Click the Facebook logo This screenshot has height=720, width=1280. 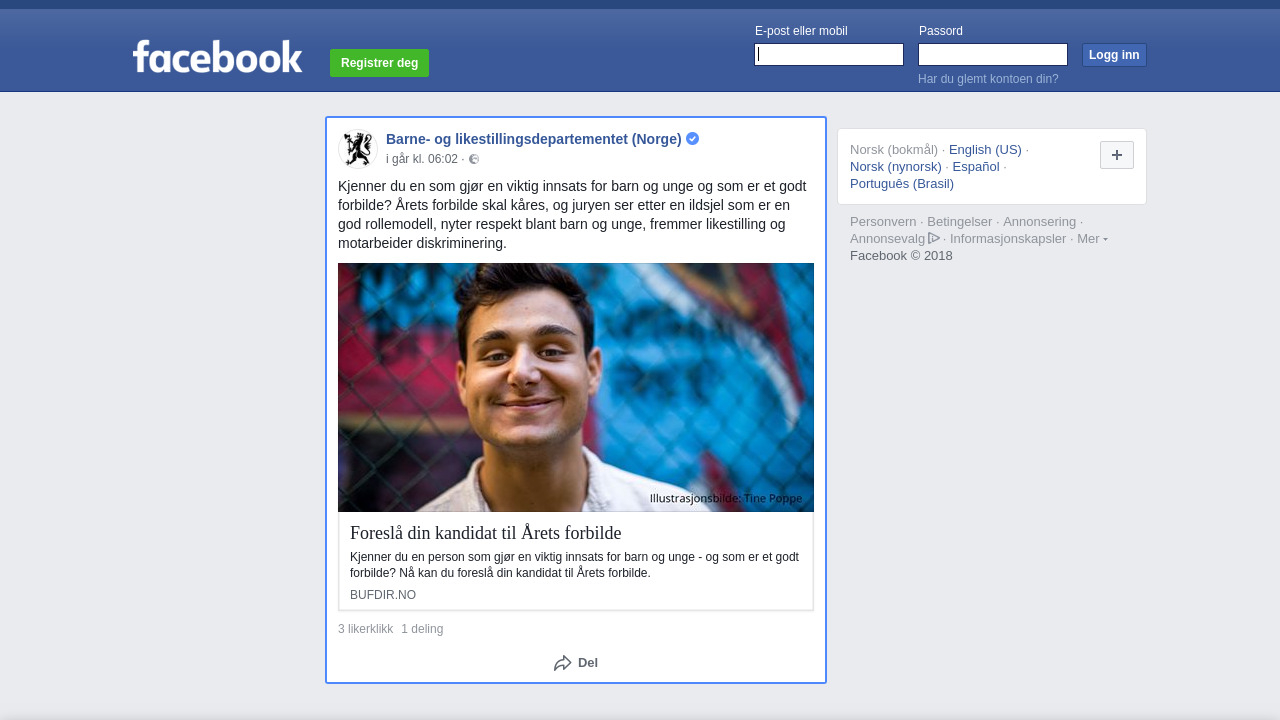coord(218,57)
